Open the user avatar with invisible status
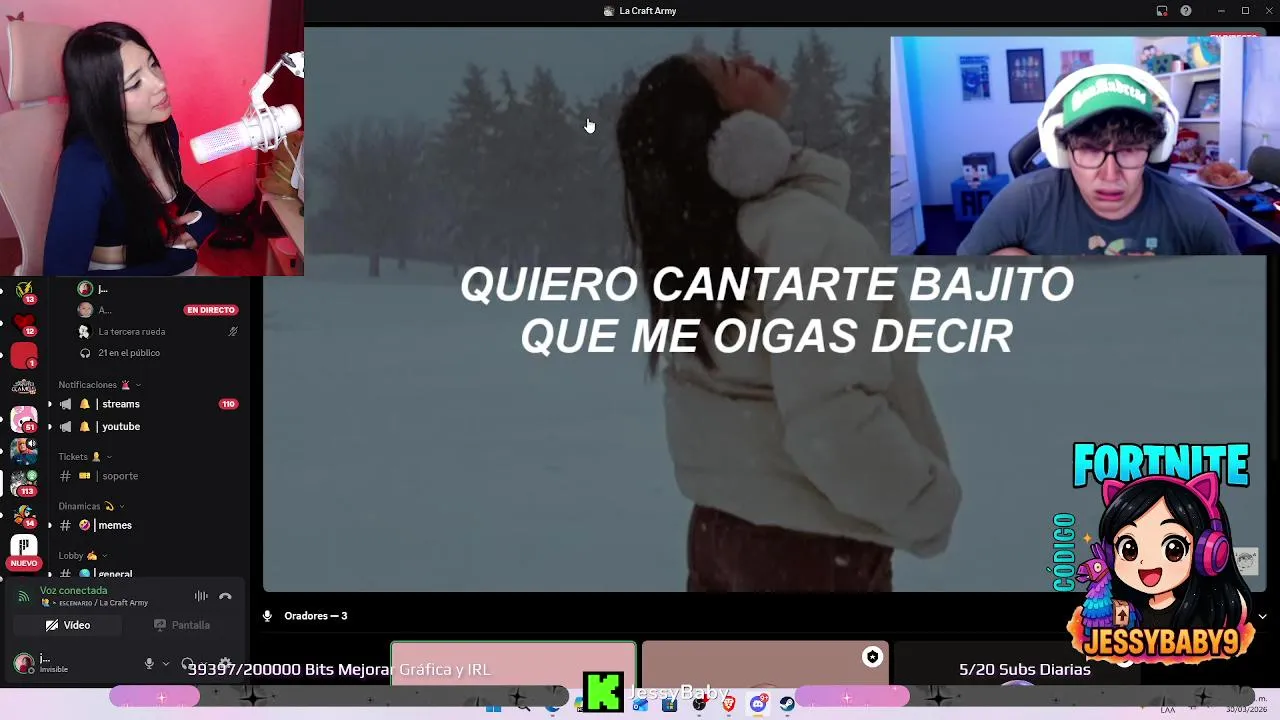The height and width of the screenshot is (720, 1280). (23, 663)
